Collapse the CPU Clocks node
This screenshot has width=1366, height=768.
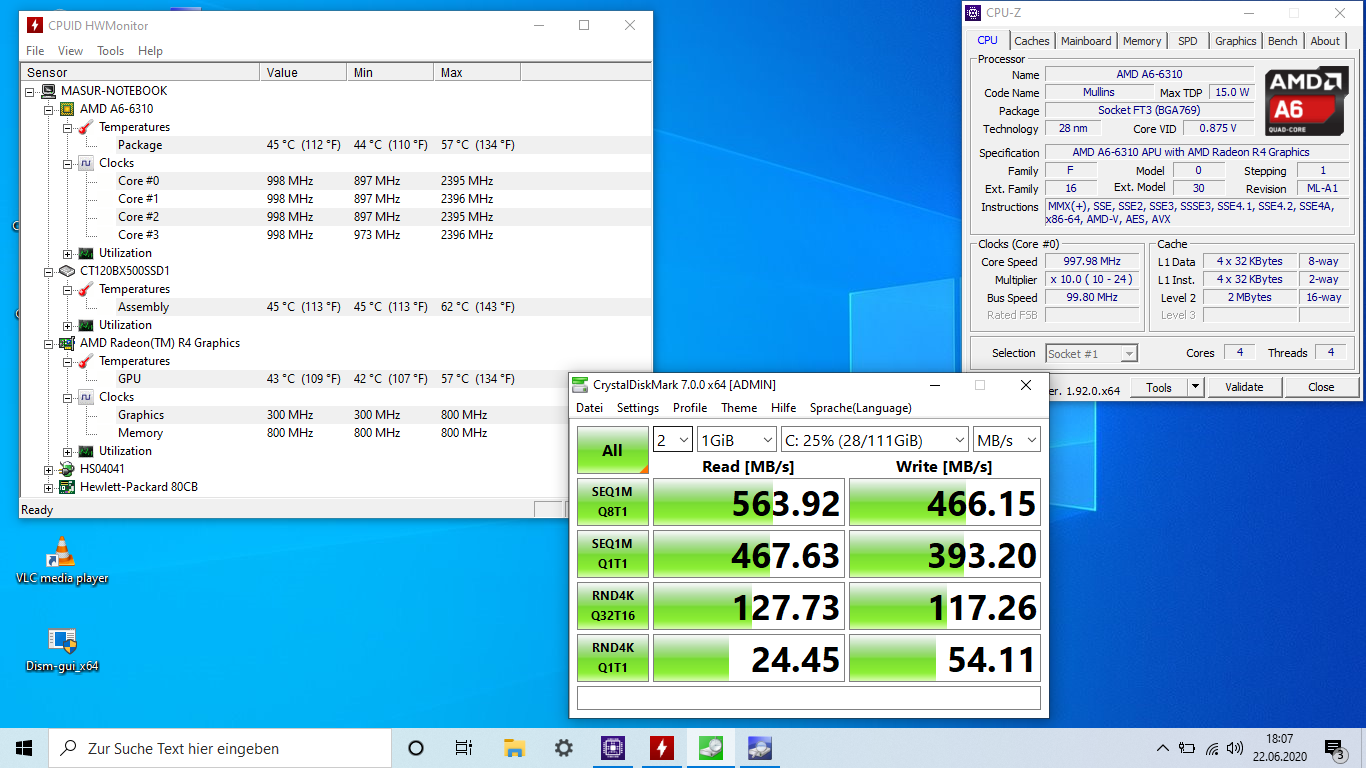[68, 163]
